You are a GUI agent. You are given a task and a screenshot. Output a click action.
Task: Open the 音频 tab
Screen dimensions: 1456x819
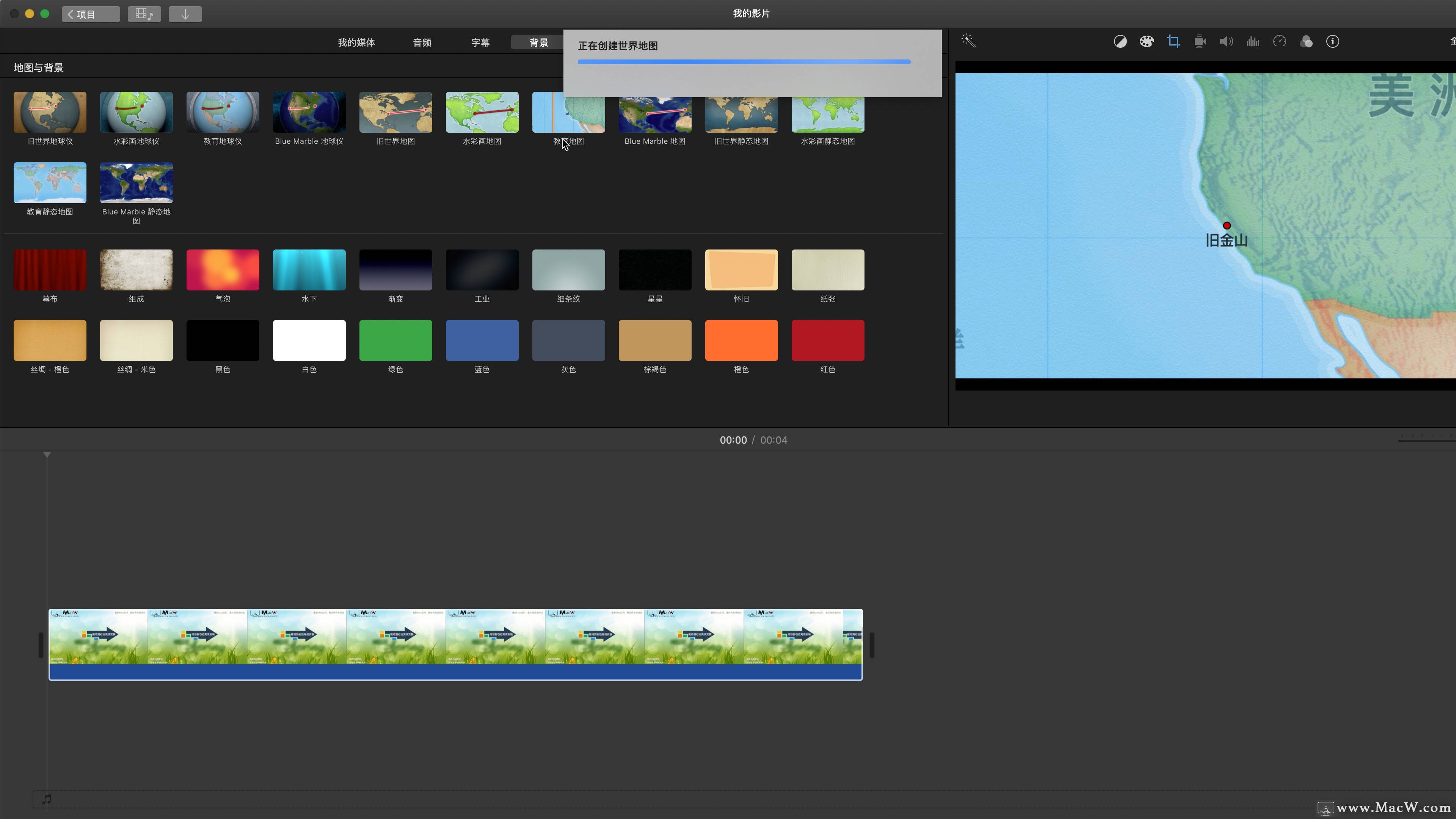422,42
